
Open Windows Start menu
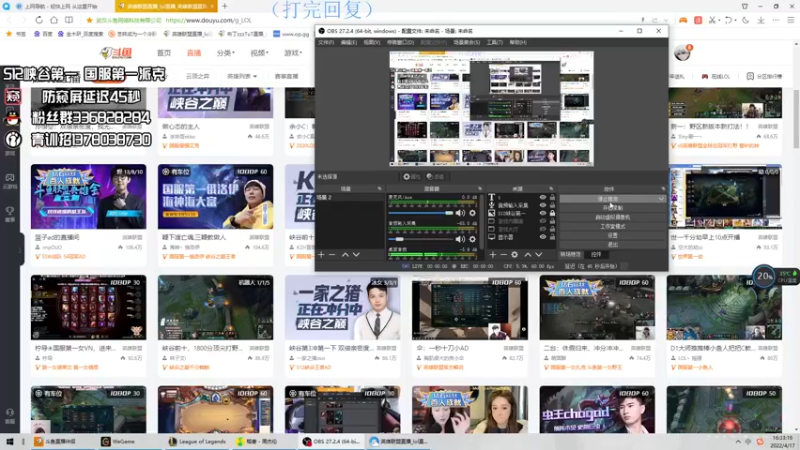[9, 441]
